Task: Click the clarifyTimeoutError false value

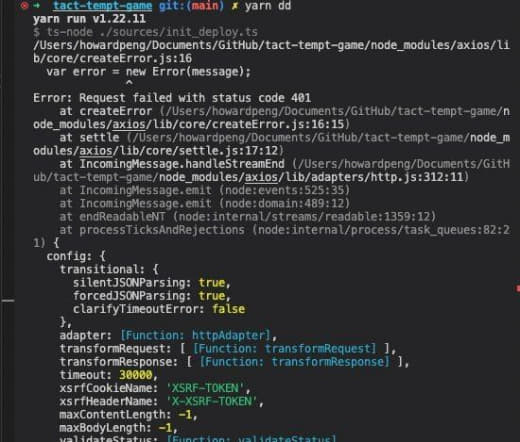Action: [228, 309]
